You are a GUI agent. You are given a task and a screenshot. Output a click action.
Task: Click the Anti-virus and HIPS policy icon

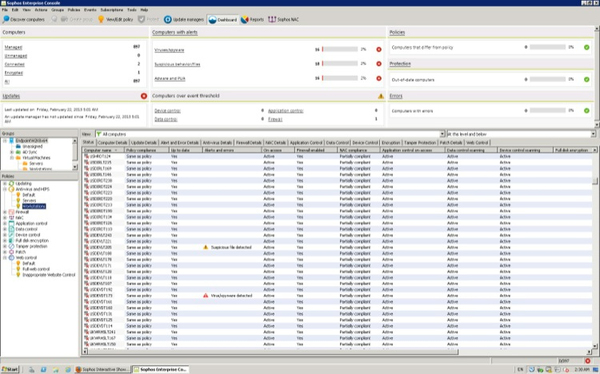[11, 189]
